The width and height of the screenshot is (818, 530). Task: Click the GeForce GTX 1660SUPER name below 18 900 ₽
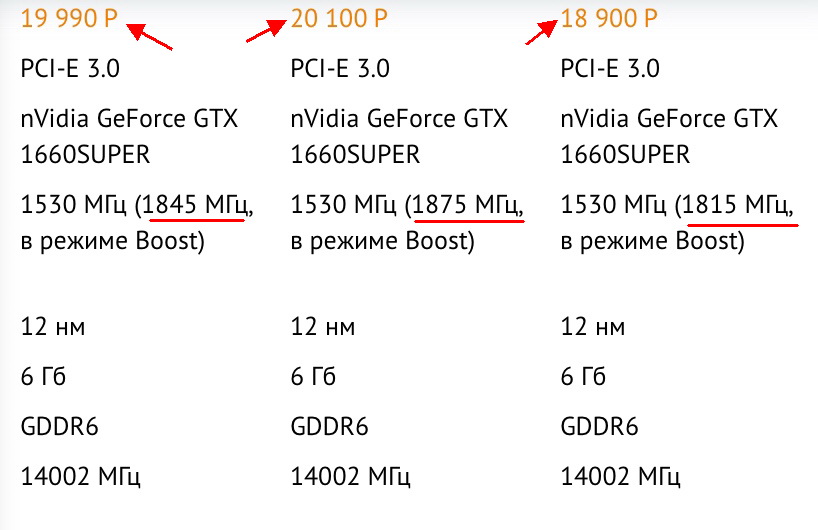tap(669, 137)
